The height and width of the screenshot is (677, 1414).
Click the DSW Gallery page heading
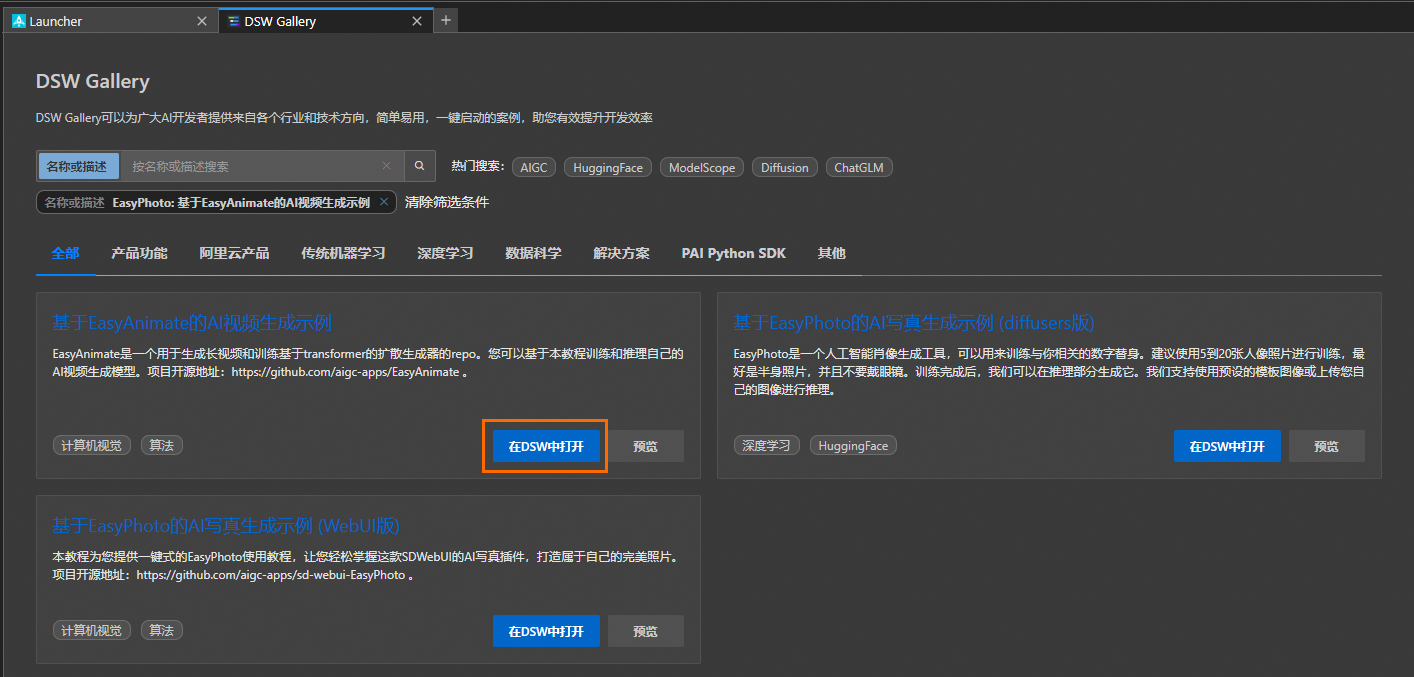click(x=92, y=82)
